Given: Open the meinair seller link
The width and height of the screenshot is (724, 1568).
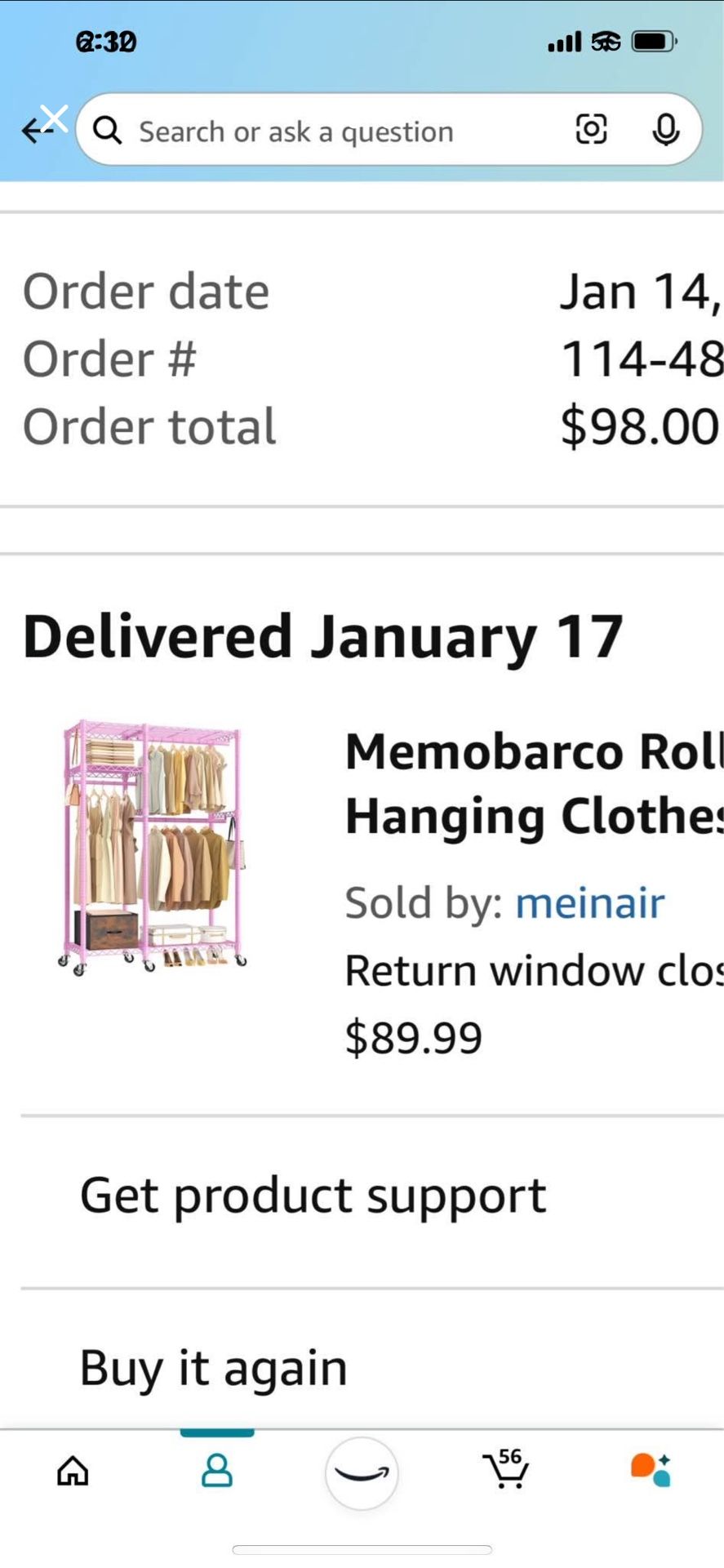Looking at the screenshot, I should pos(589,903).
